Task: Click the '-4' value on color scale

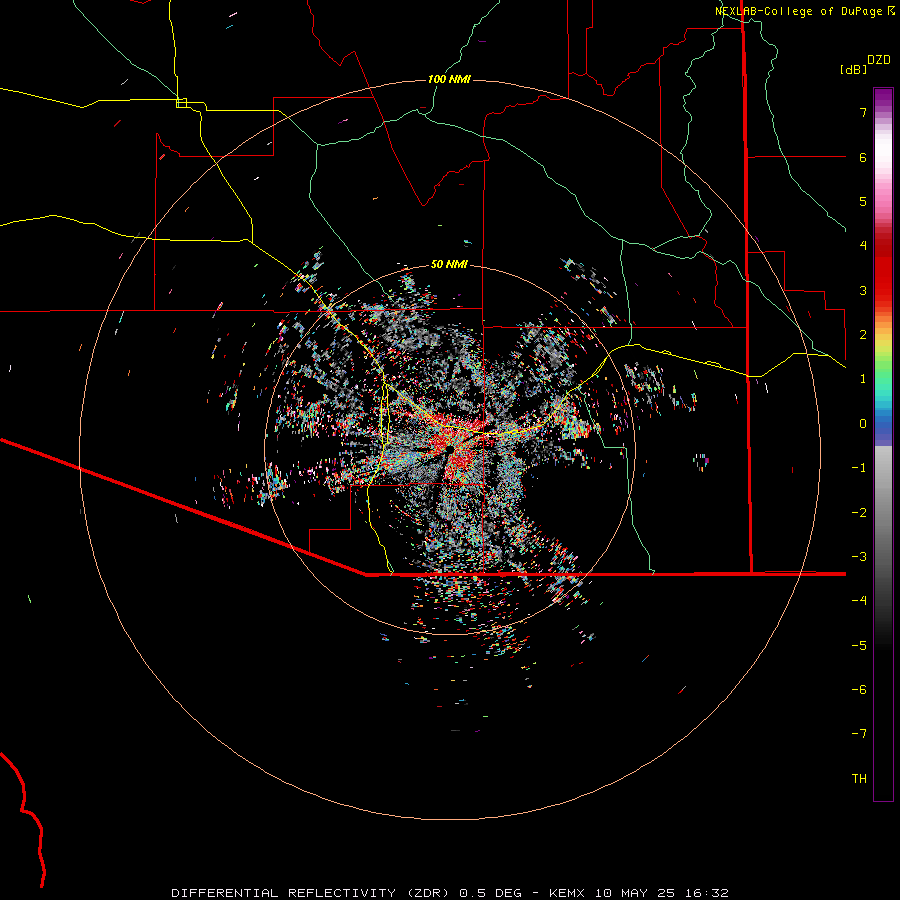Action: click(x=859, y=601)
